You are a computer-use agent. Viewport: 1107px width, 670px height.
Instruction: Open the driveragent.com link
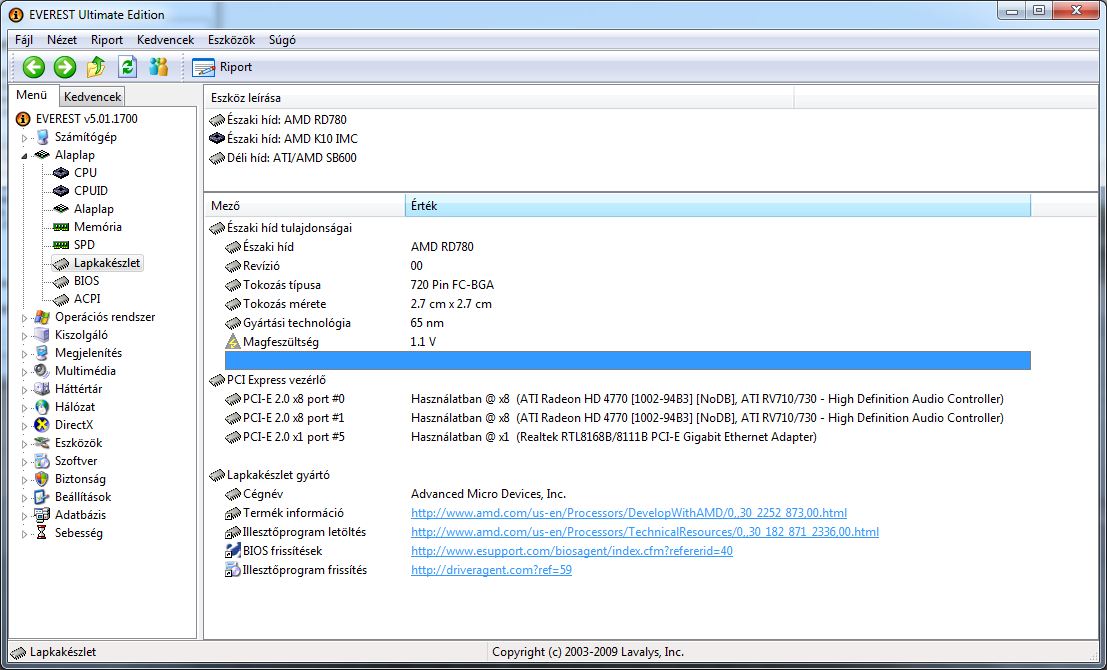point(491,570)
